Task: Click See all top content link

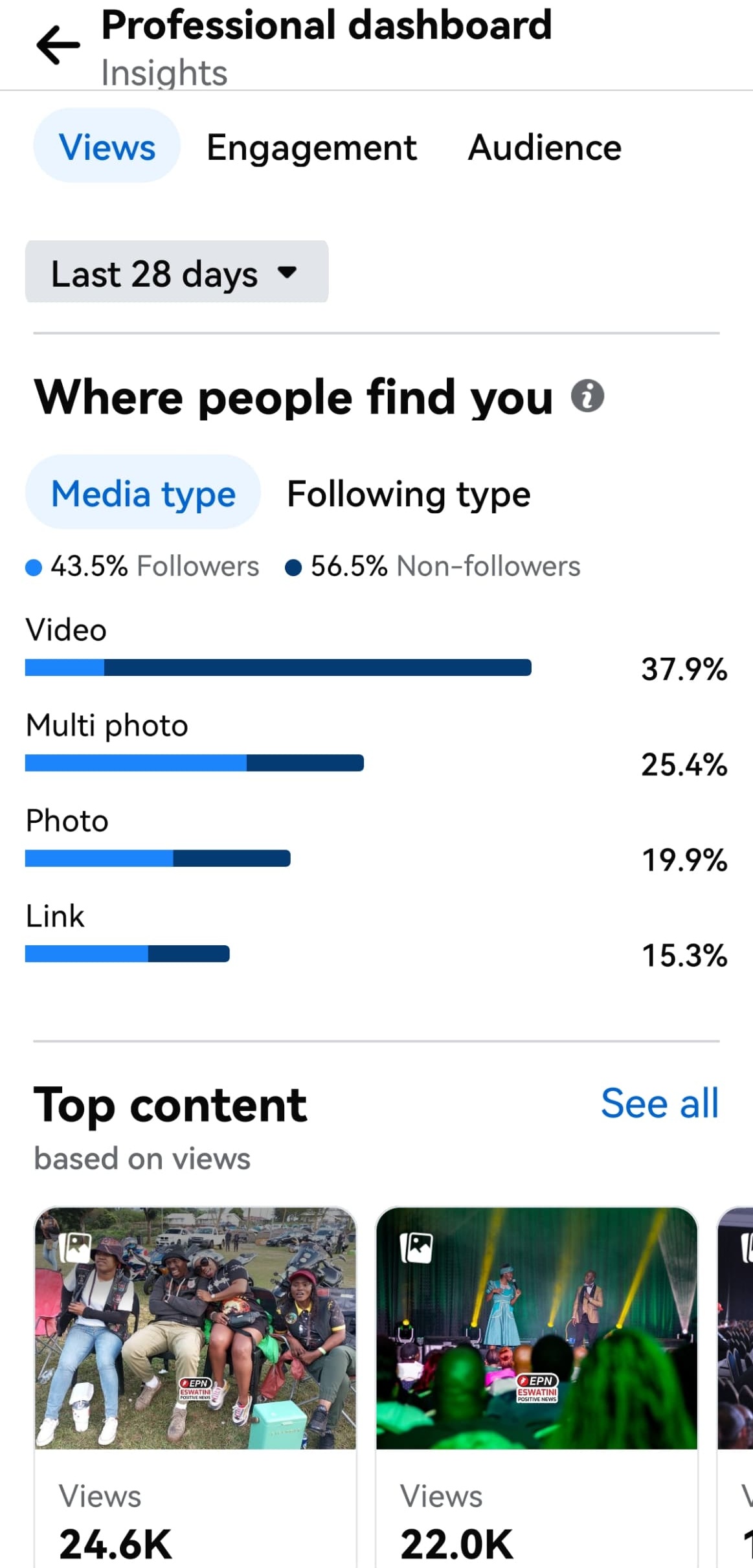Action: coord(660,1103)
